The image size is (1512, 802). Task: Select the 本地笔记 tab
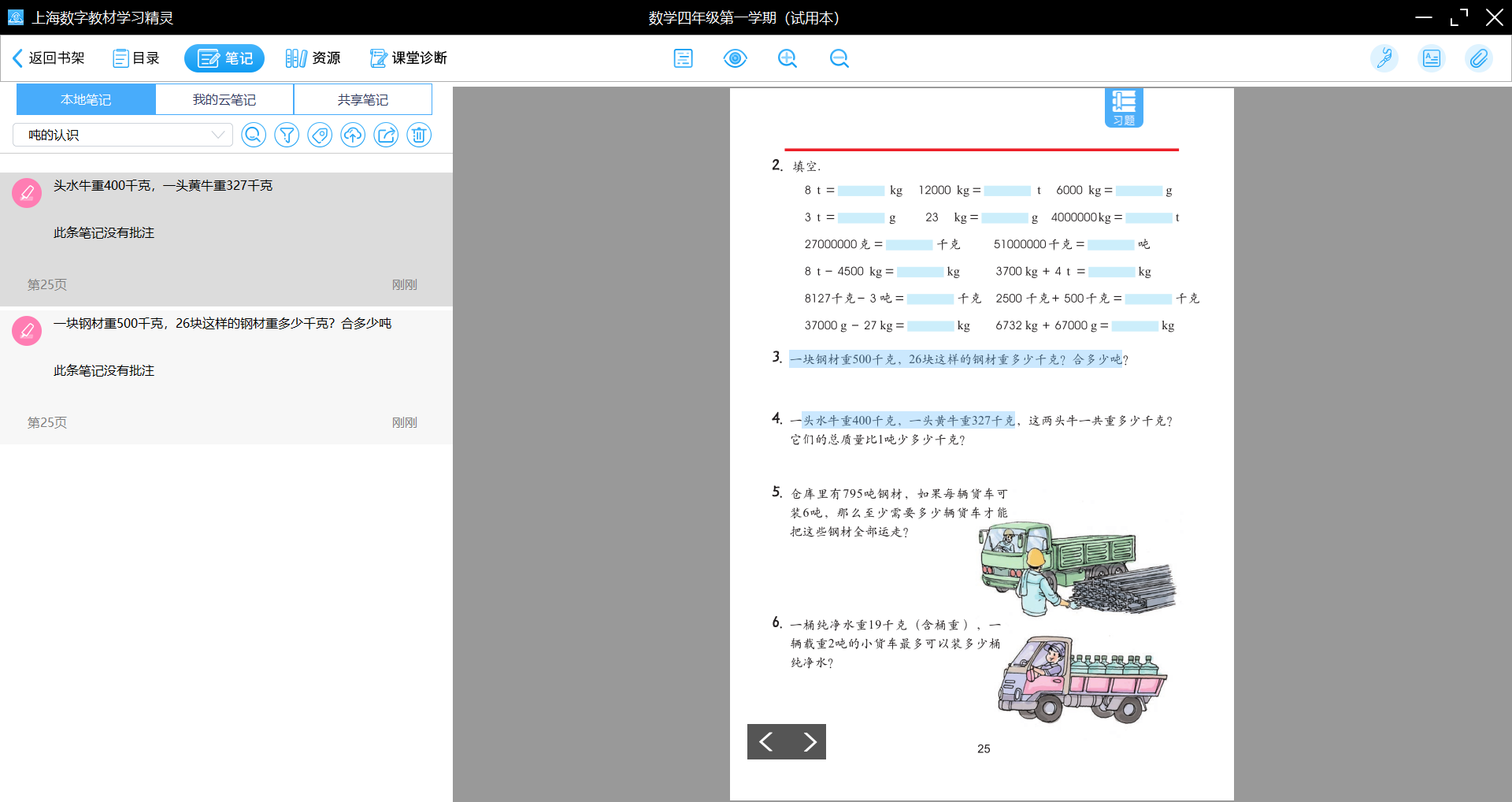click(x=86, y=100)
